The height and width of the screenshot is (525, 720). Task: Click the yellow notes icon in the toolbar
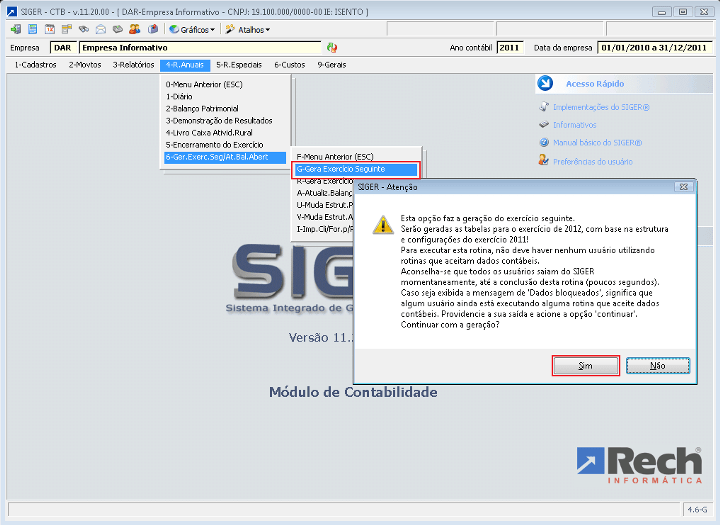click(x=67, y=29)
